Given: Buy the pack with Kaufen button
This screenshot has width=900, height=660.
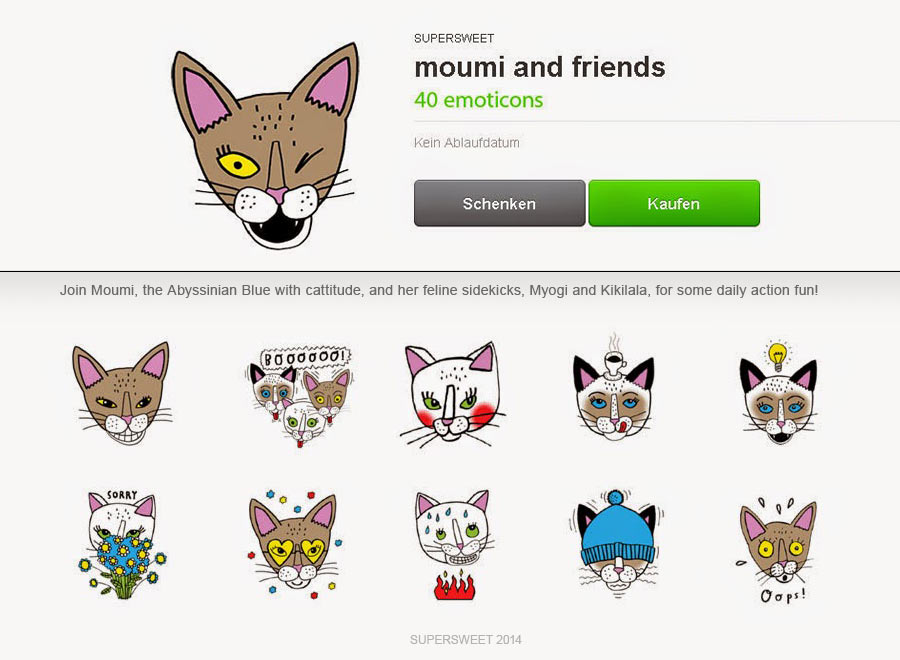Looking at the screenshot, I should pyautogui.click(x=674, y=203).
